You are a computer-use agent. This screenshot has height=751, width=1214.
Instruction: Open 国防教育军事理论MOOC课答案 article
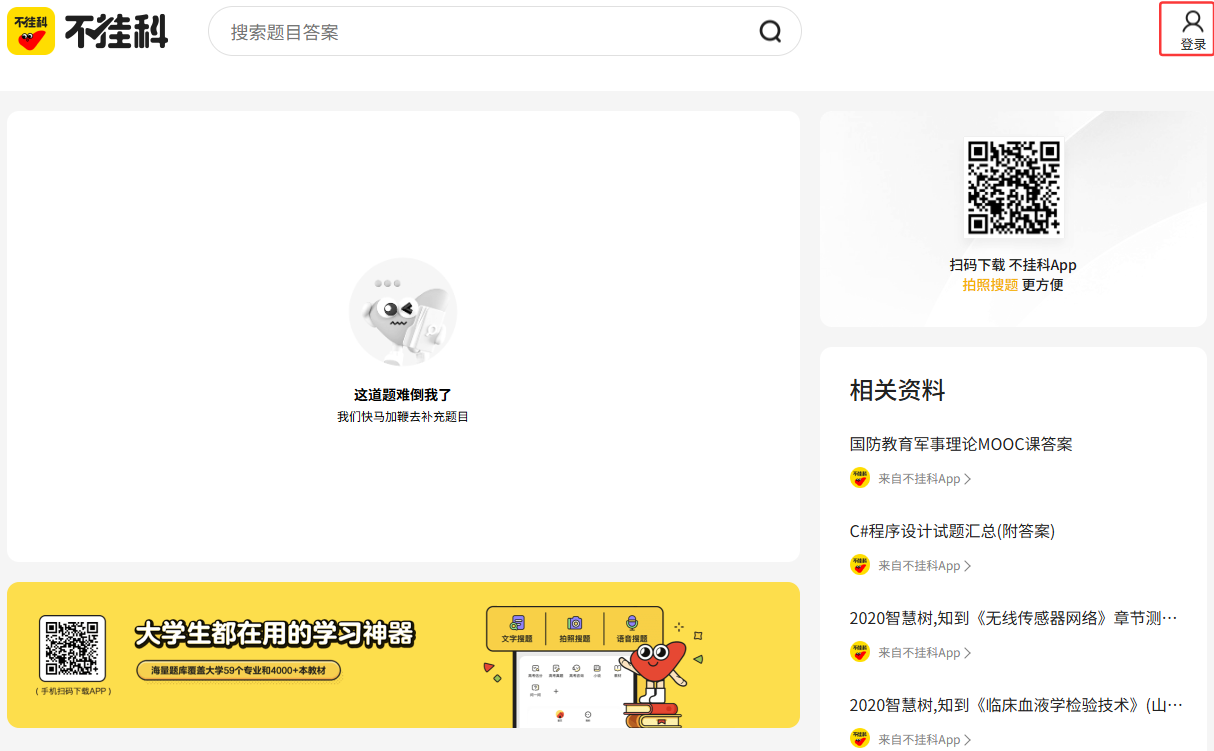pos(960,443)
